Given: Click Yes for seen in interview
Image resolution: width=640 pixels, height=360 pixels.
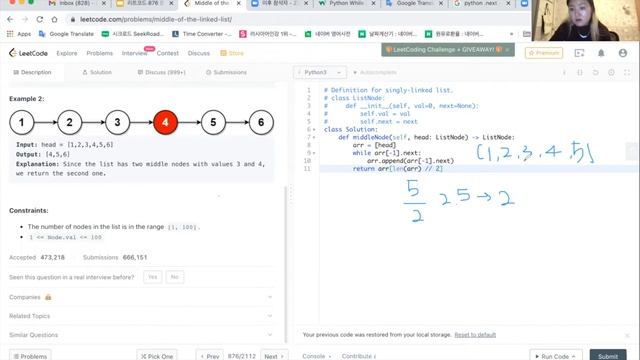Looking at the screenshot, I should [x=153, y=277].
